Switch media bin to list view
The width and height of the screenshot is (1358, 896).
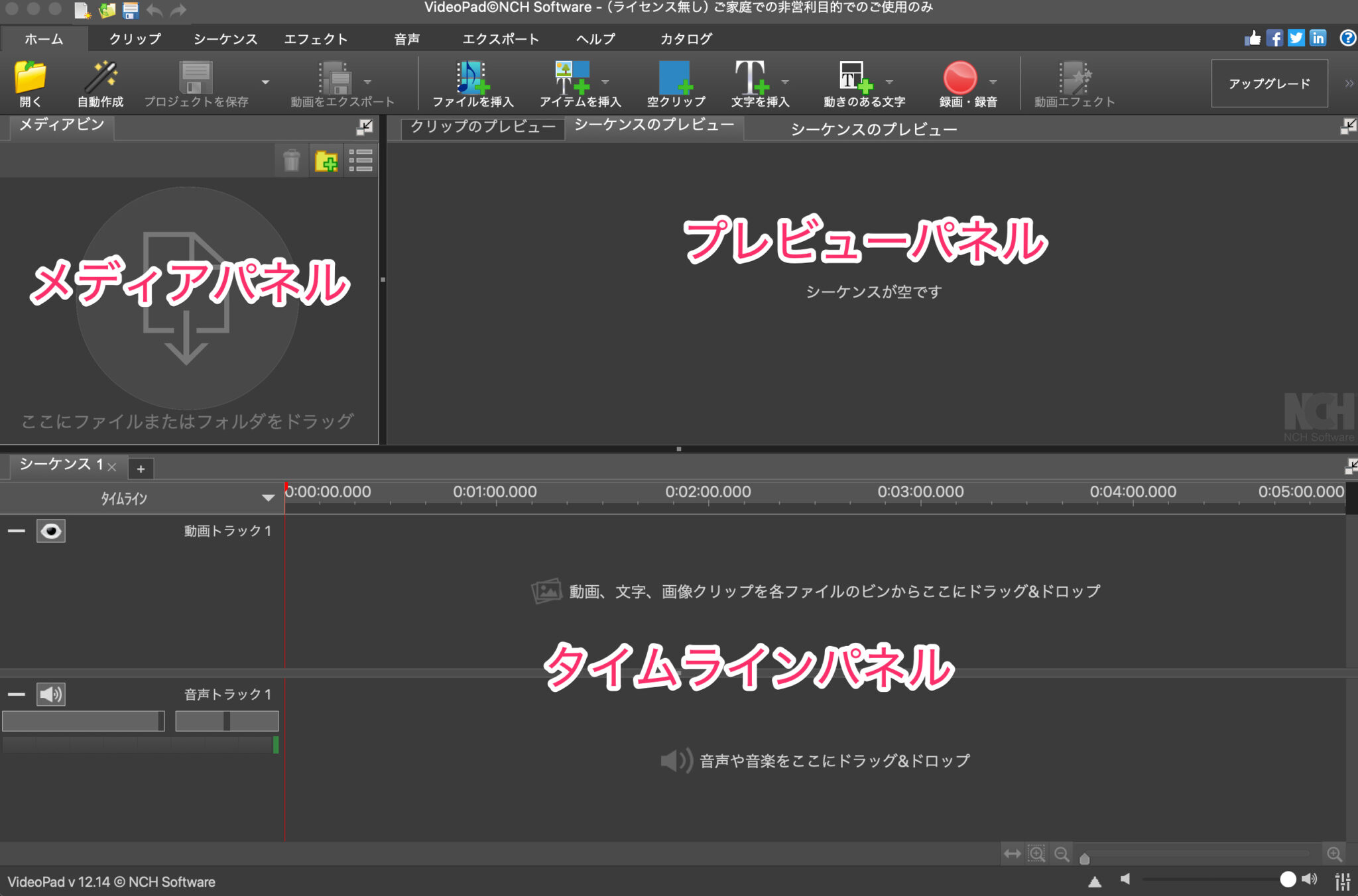(362, 160)
